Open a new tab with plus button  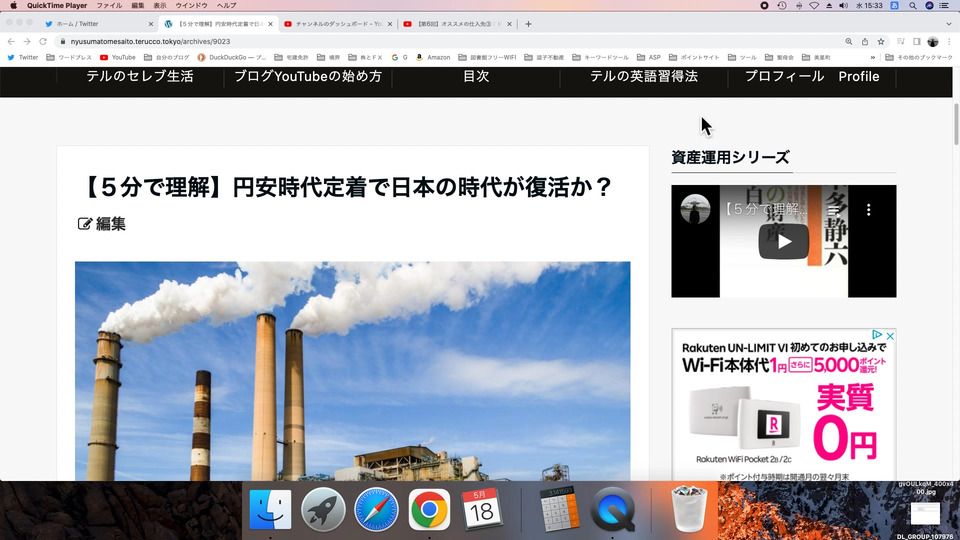click(528, 24)
